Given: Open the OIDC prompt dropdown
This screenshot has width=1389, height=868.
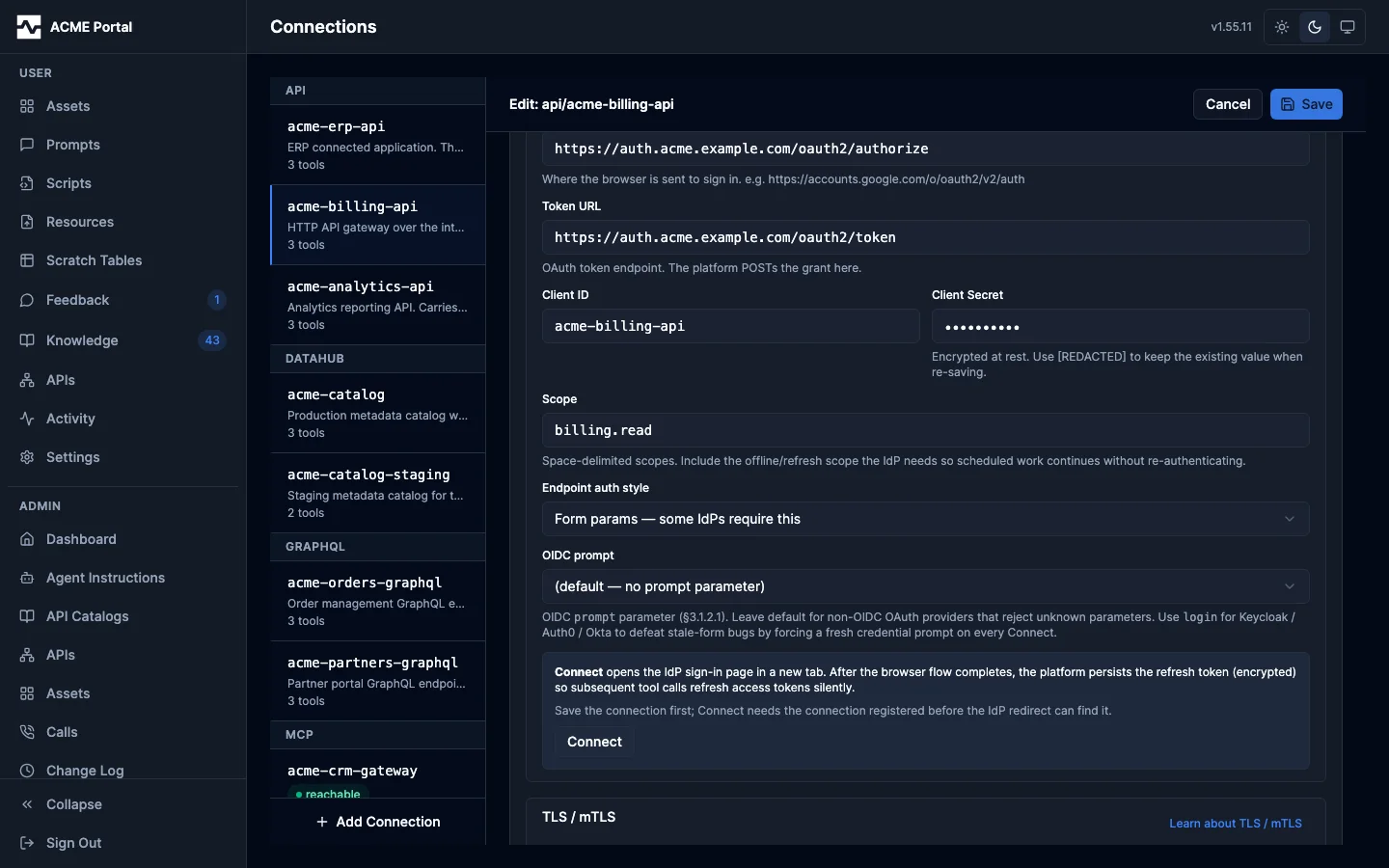Looking at the screenshot, I should (925, 586).
